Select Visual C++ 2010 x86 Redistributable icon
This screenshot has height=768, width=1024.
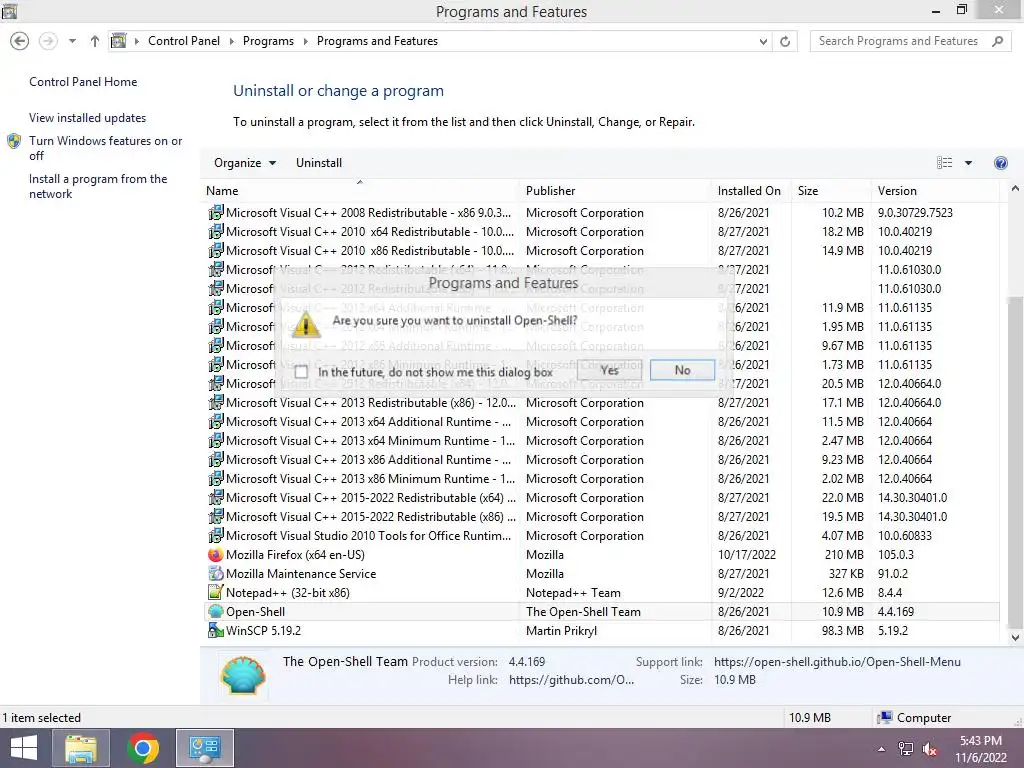pyautogui.click(x=216, y=250)
